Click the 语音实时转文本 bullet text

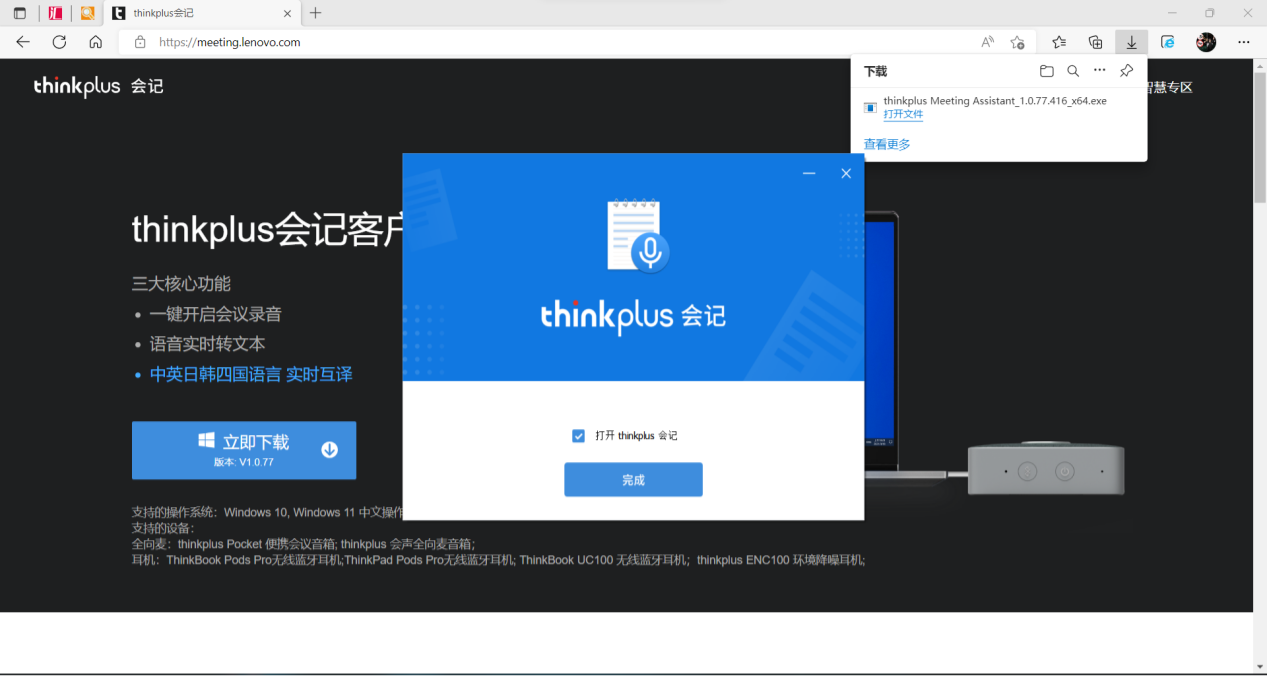point(208,344)
